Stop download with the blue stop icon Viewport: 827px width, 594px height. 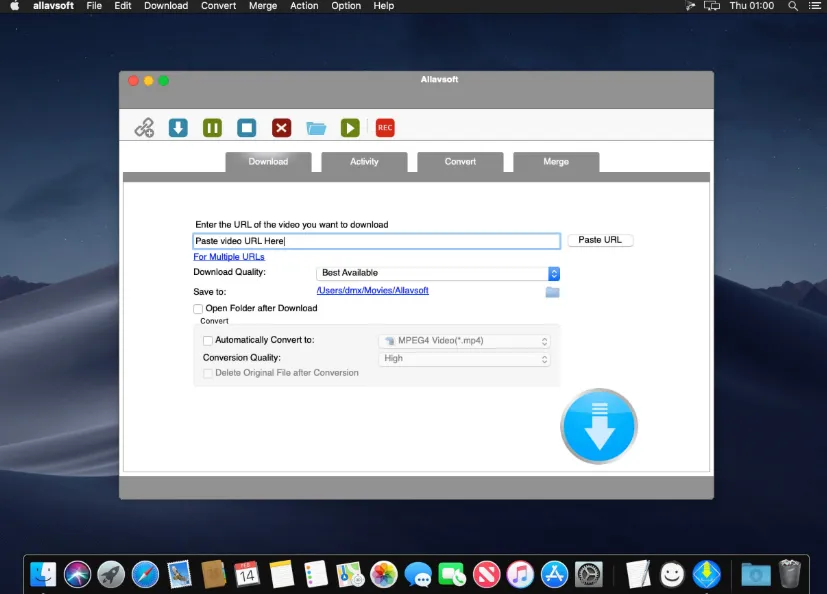click(x=247, y=128)
